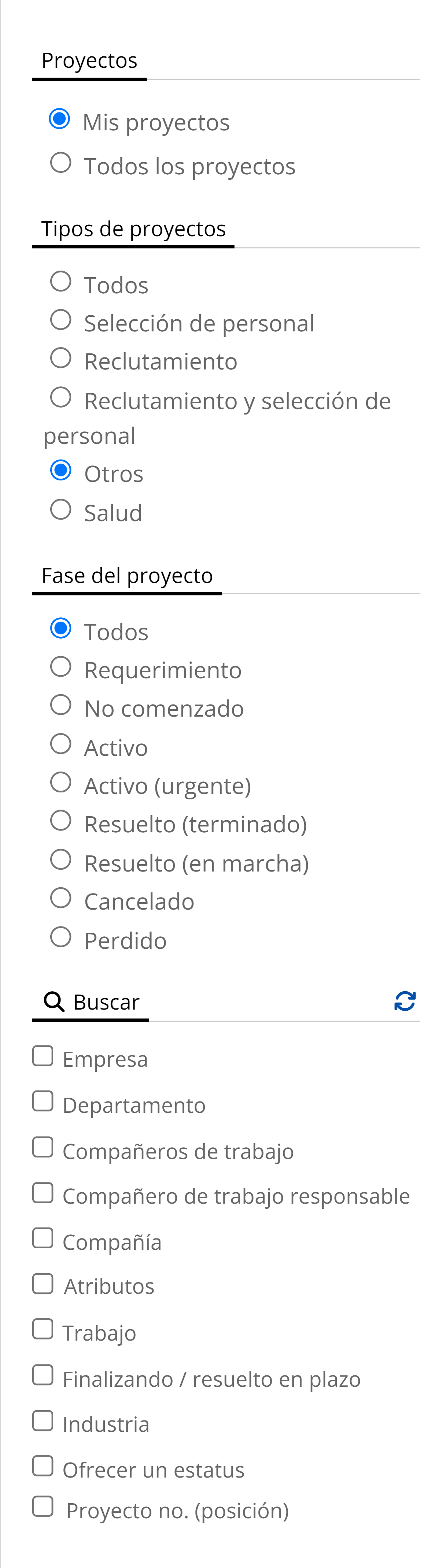Select "Resuelto (terminado)" phase option
Viewport: 446px width, 1568px height.
[61, 821]
